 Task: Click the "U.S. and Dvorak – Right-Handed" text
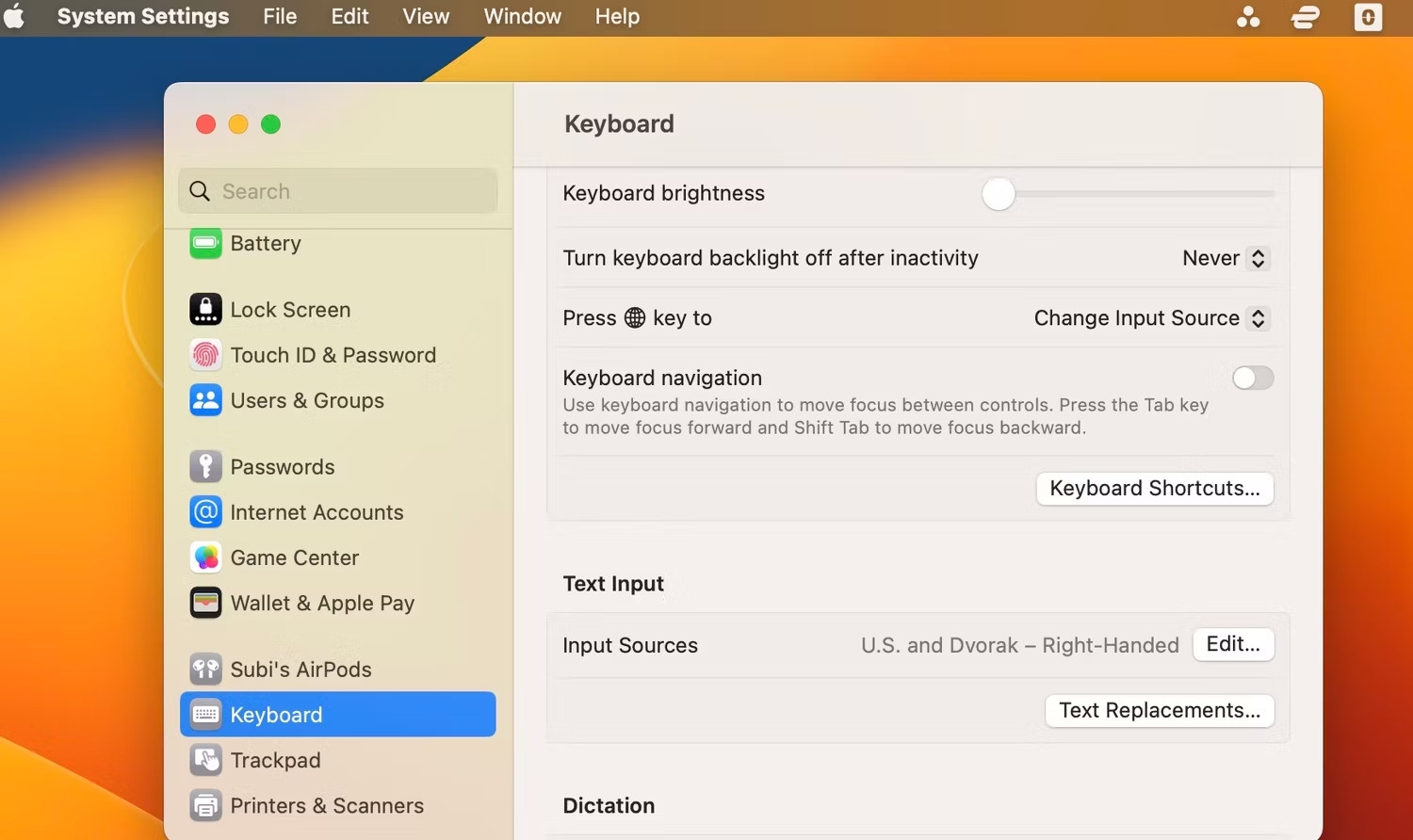point(1020,645)
